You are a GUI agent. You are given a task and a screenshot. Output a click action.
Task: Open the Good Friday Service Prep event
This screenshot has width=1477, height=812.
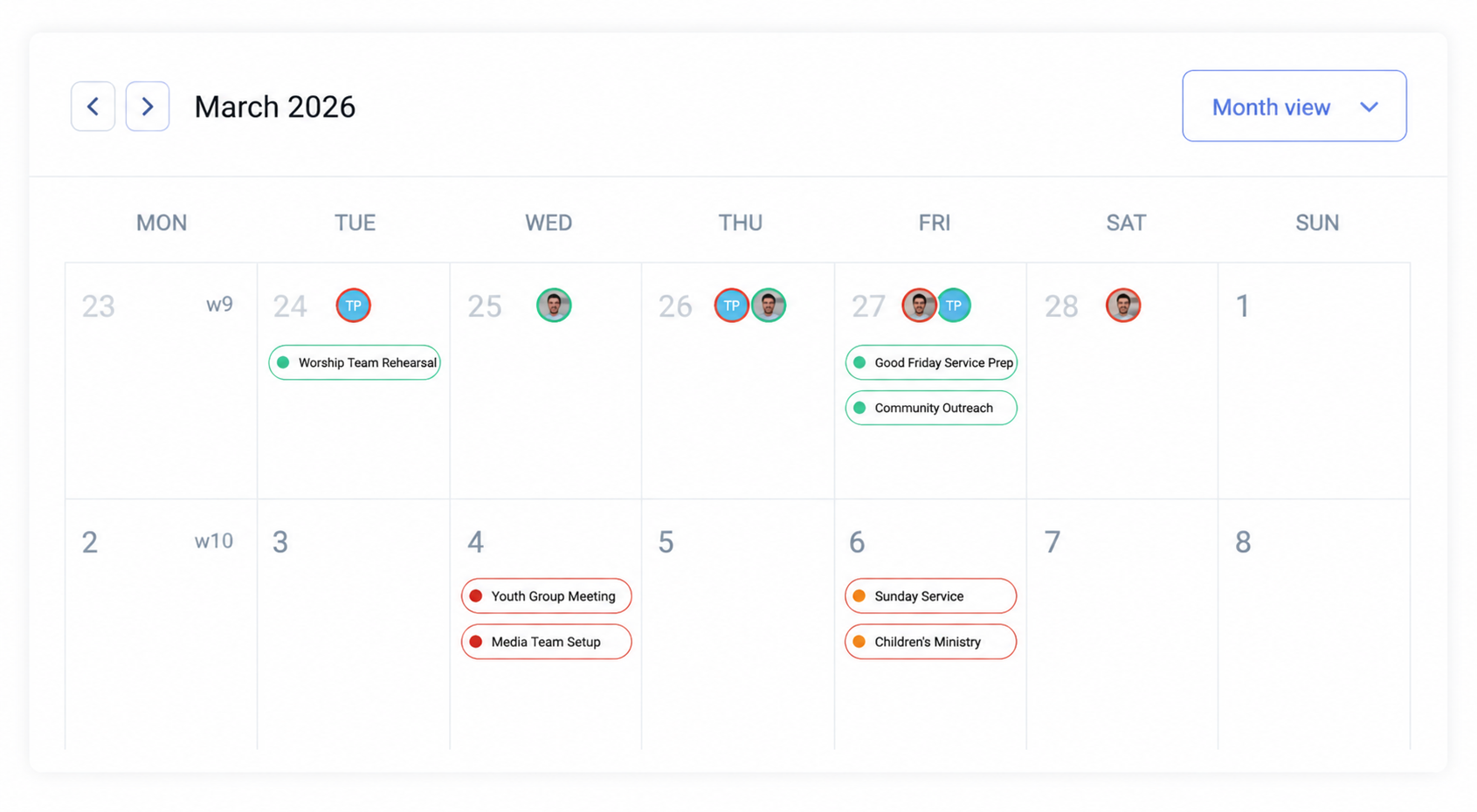930,362
